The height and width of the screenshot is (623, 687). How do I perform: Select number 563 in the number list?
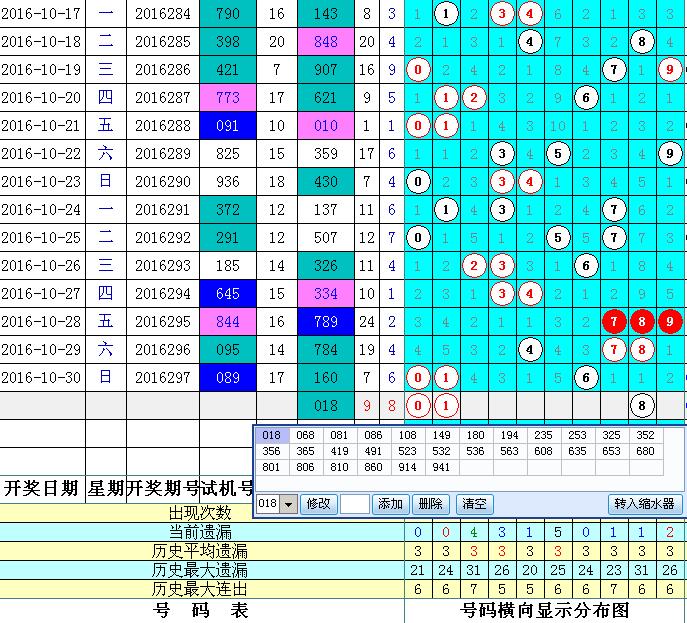(x=509, y=451)
